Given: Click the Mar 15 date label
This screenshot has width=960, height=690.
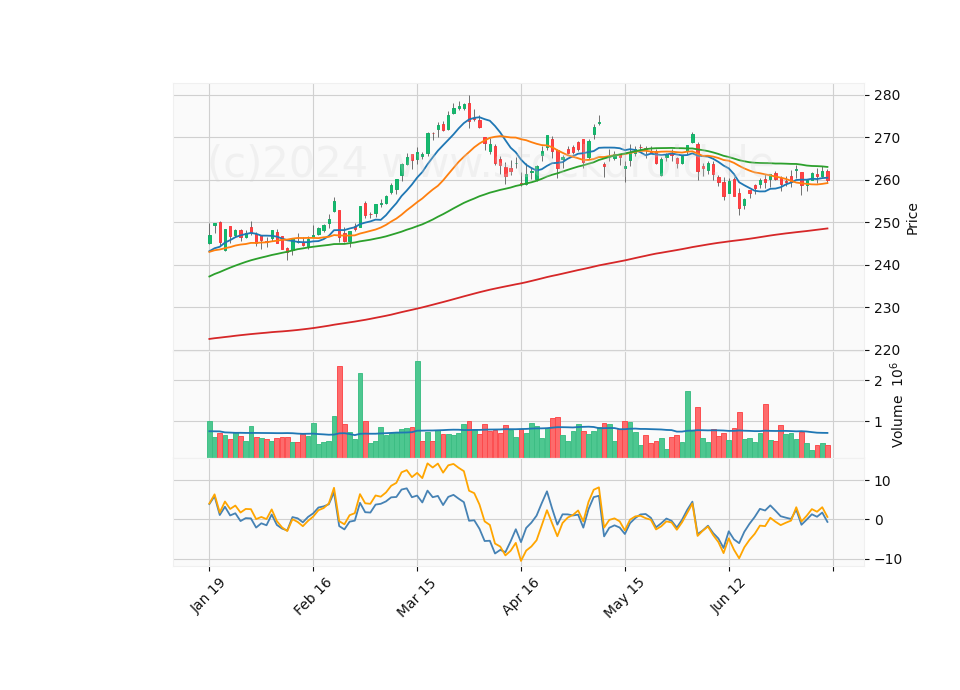Looking at the screenshot, I should click(x=416, y=597).
